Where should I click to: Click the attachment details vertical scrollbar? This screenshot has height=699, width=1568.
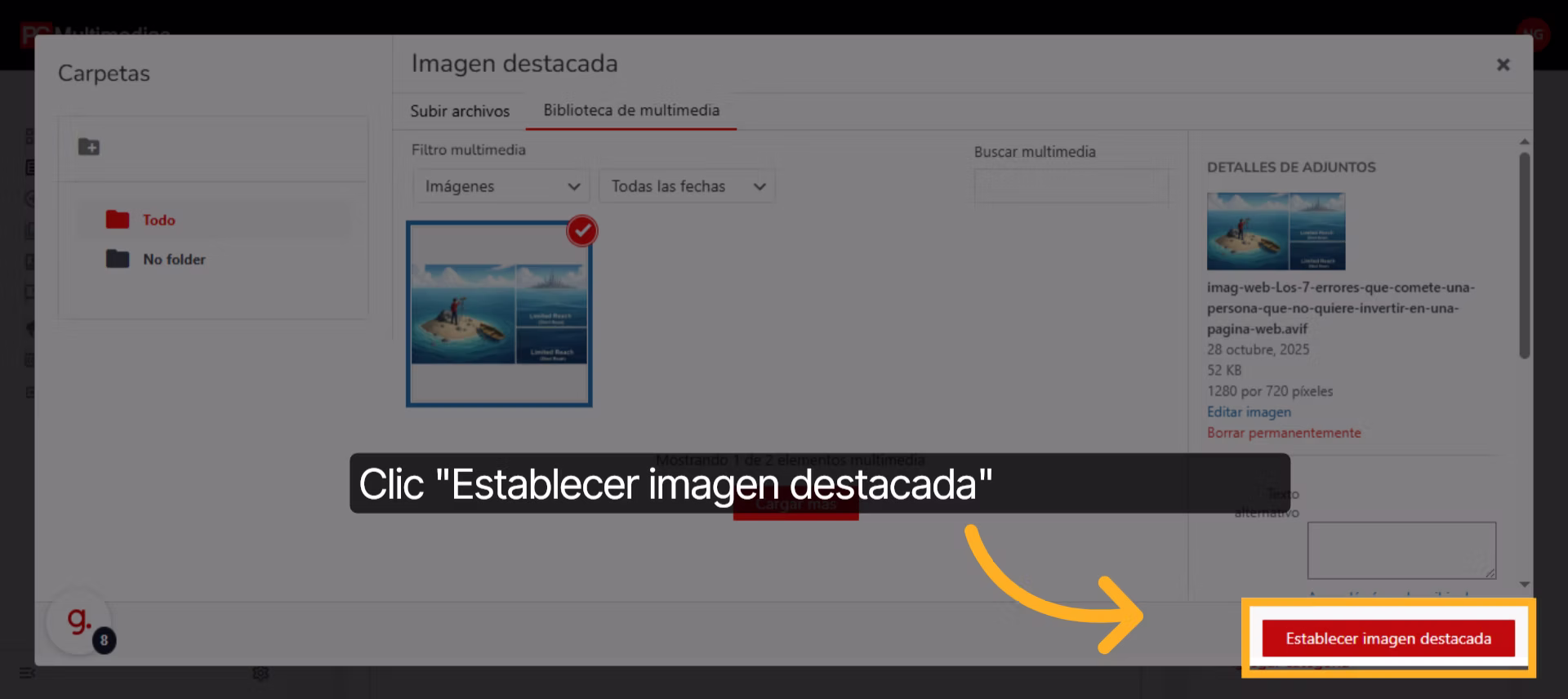tap(1524, 255)
